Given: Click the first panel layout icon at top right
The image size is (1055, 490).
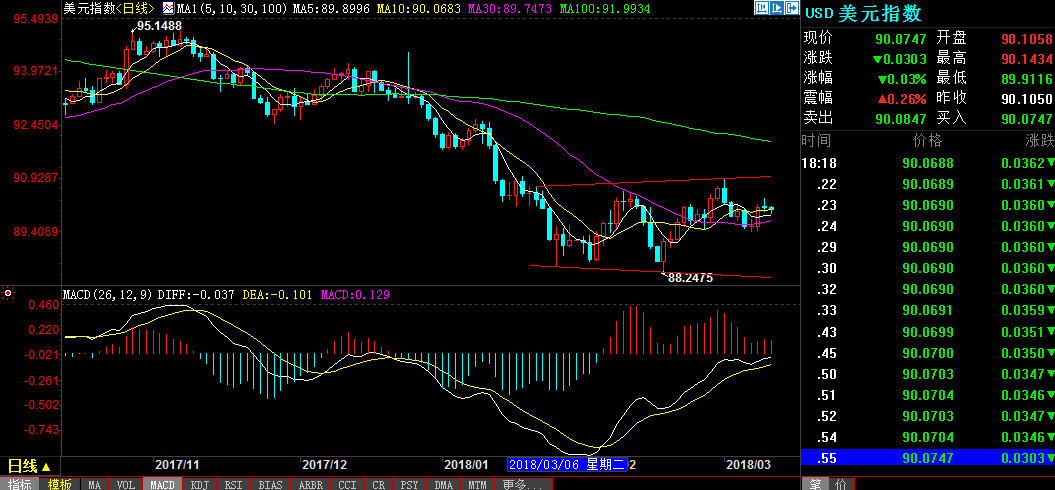Looking at the screenshot, I should click(x=763, y=8).
